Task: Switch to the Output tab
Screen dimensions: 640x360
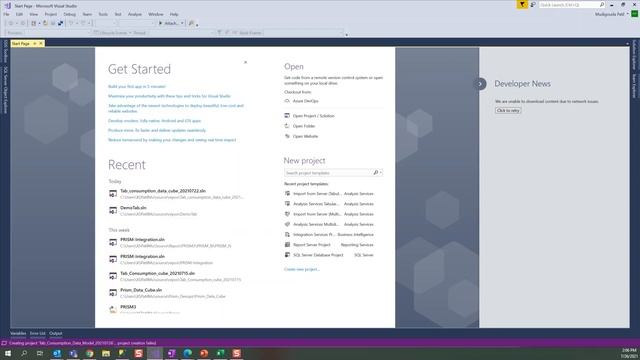Action: click(56, 333)
